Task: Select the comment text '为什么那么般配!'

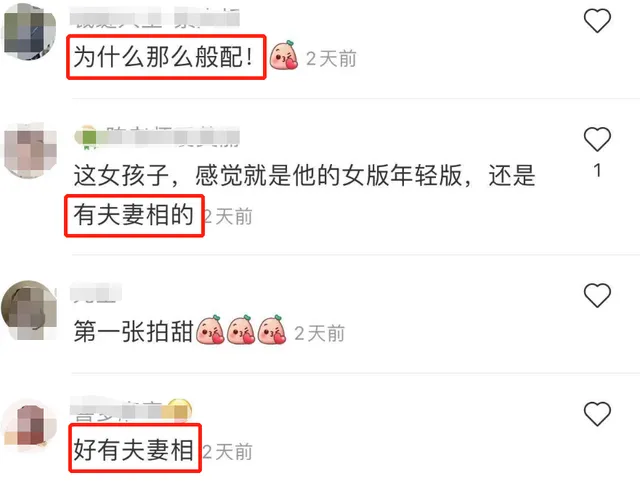Action: click(163, 57)
